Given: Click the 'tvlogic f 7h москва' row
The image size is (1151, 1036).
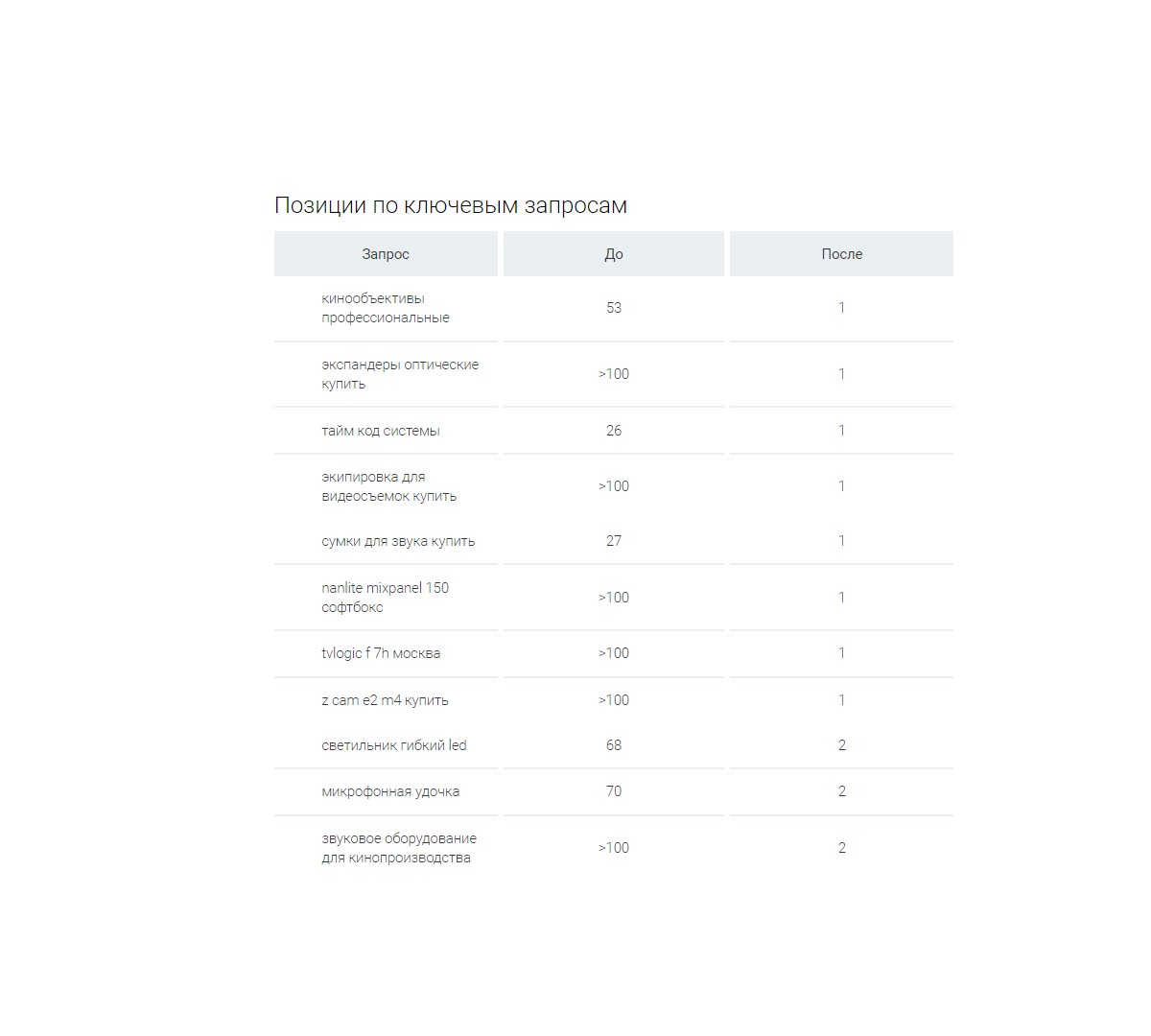Looking at the screenshot, I should pyautogui.click(x=614, y=653).
